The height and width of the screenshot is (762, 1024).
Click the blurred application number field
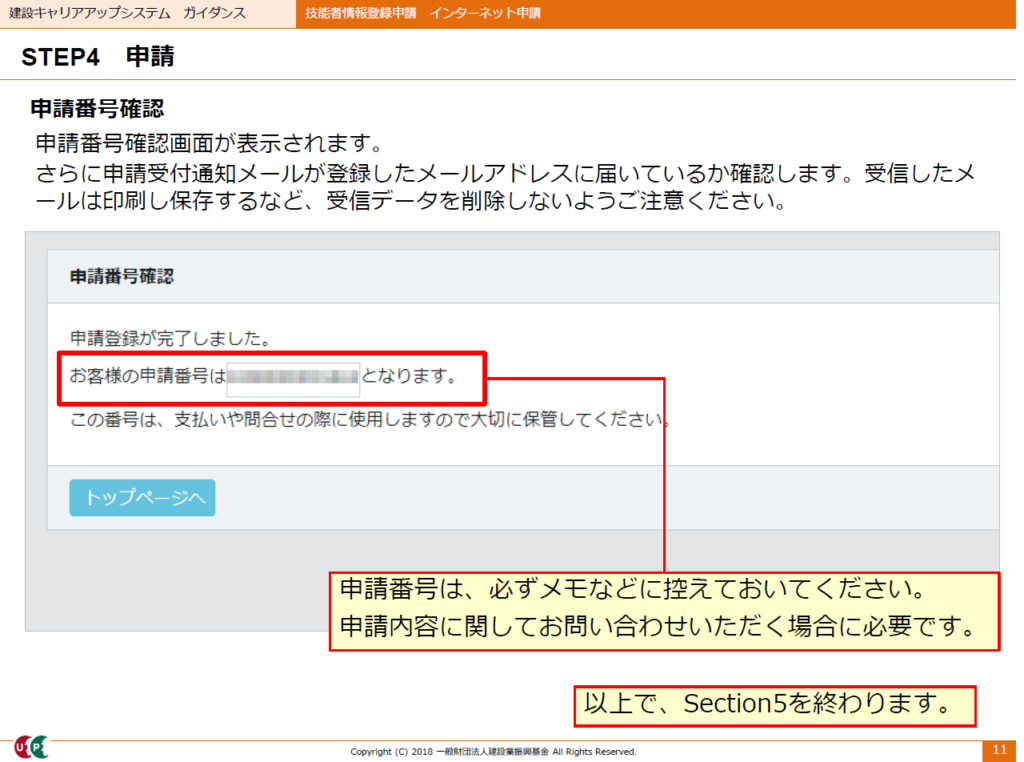[x=292, y=378]
